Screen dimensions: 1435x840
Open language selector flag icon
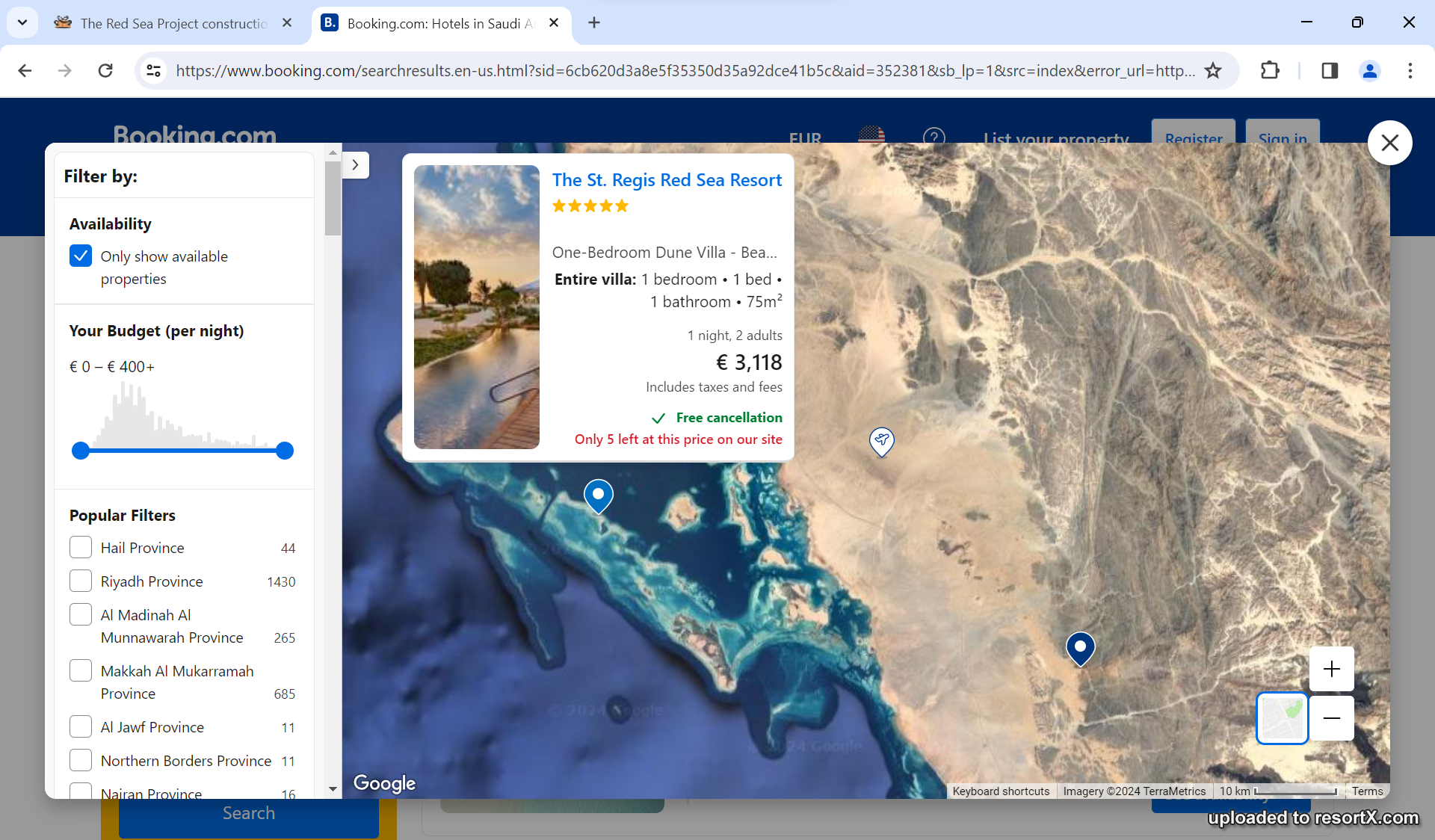coord(871,135)
